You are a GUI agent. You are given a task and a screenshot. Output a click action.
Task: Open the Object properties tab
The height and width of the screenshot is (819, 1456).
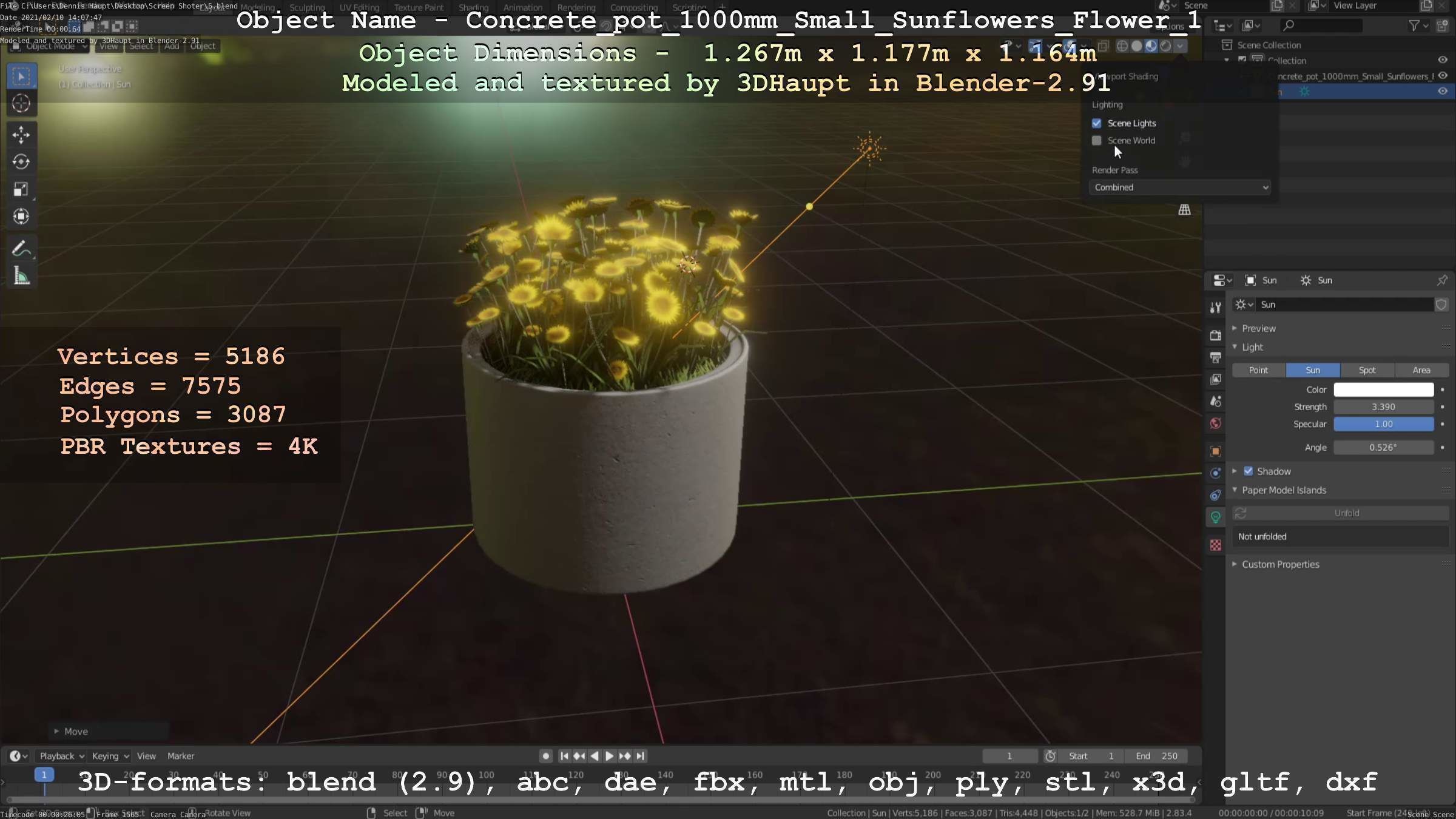click(x=1216, y=451)
